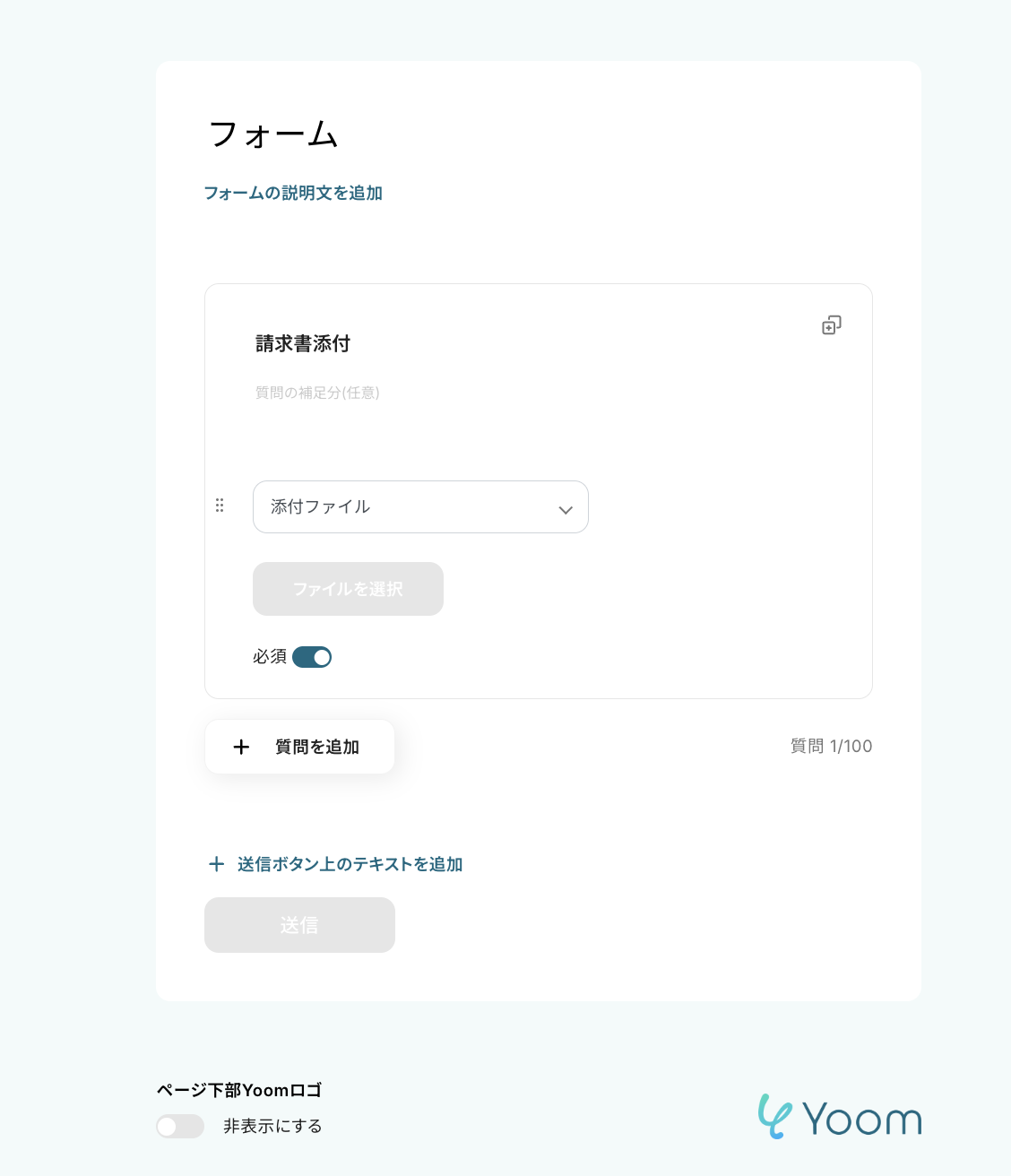1011x1176 pixels.
Task: Click the フォームの説明文を追加 link
Action: coord(293,193)
